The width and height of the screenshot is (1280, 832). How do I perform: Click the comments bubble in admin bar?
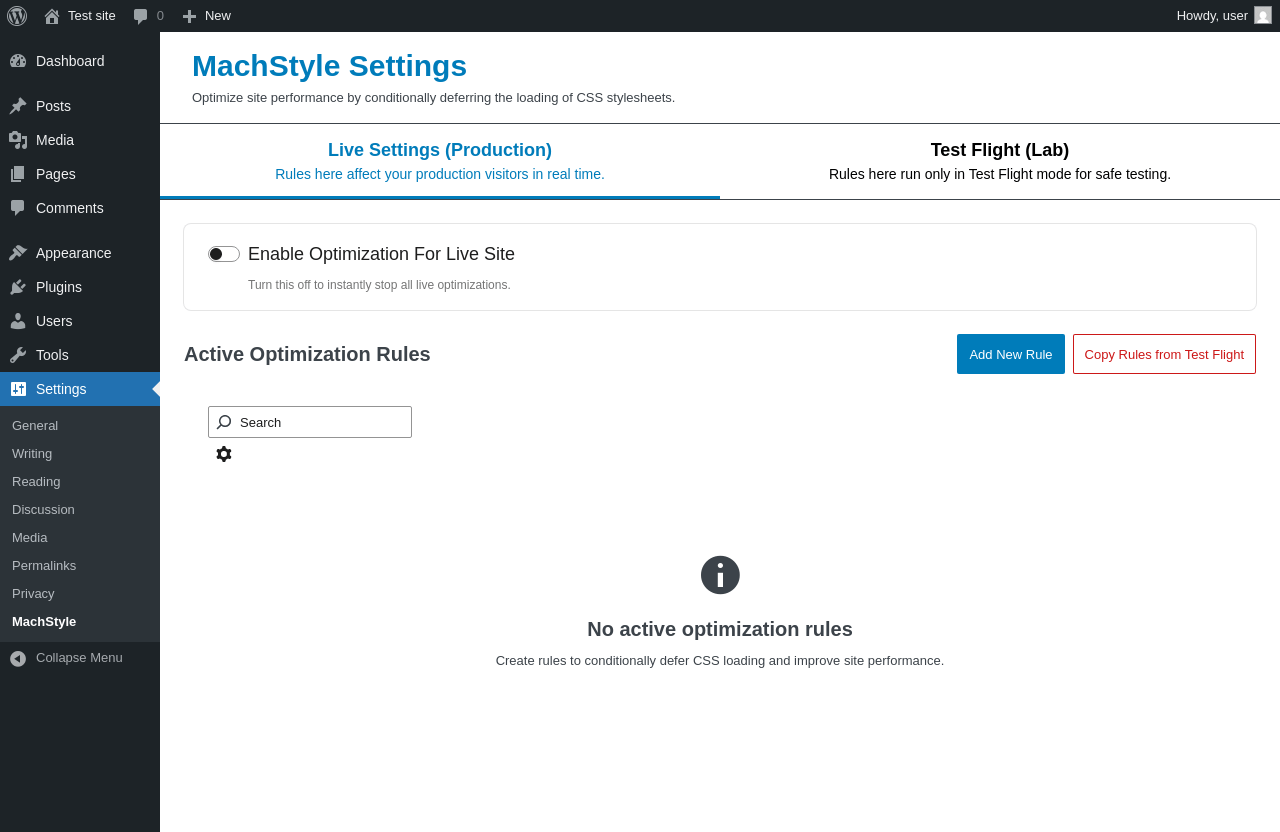click(149, 16)
